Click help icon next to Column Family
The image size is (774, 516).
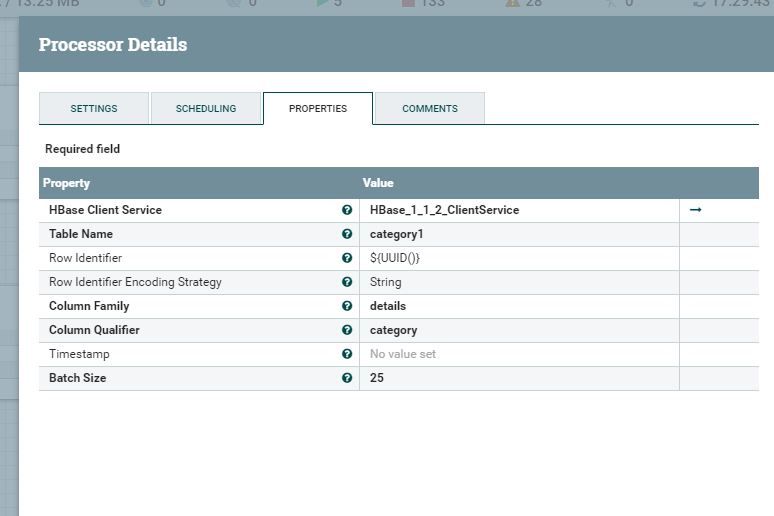pyautogui.click(x=347, y=306)
